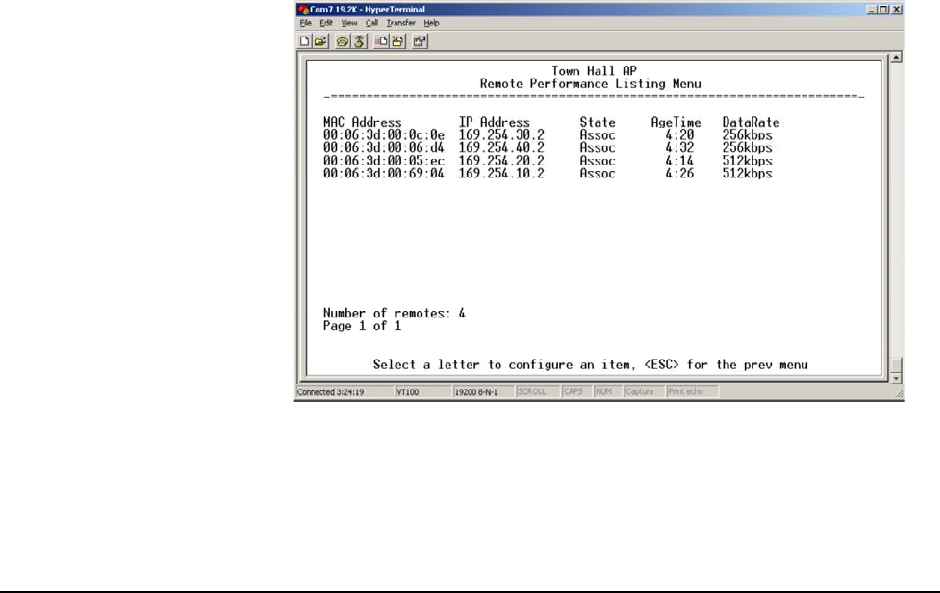Click the Town Hall AP heading
This screenshot has height=593, width=940.
pos(594,71)
